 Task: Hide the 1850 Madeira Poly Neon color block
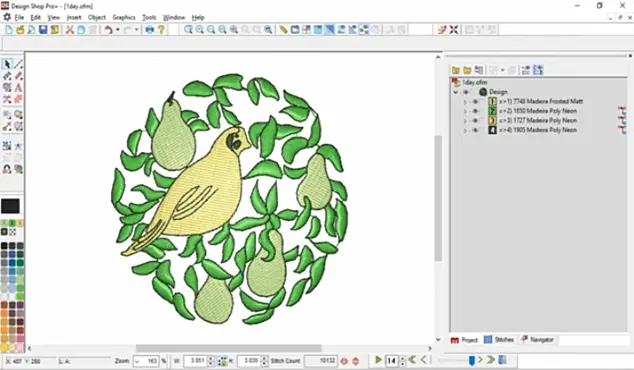(475, 111)
